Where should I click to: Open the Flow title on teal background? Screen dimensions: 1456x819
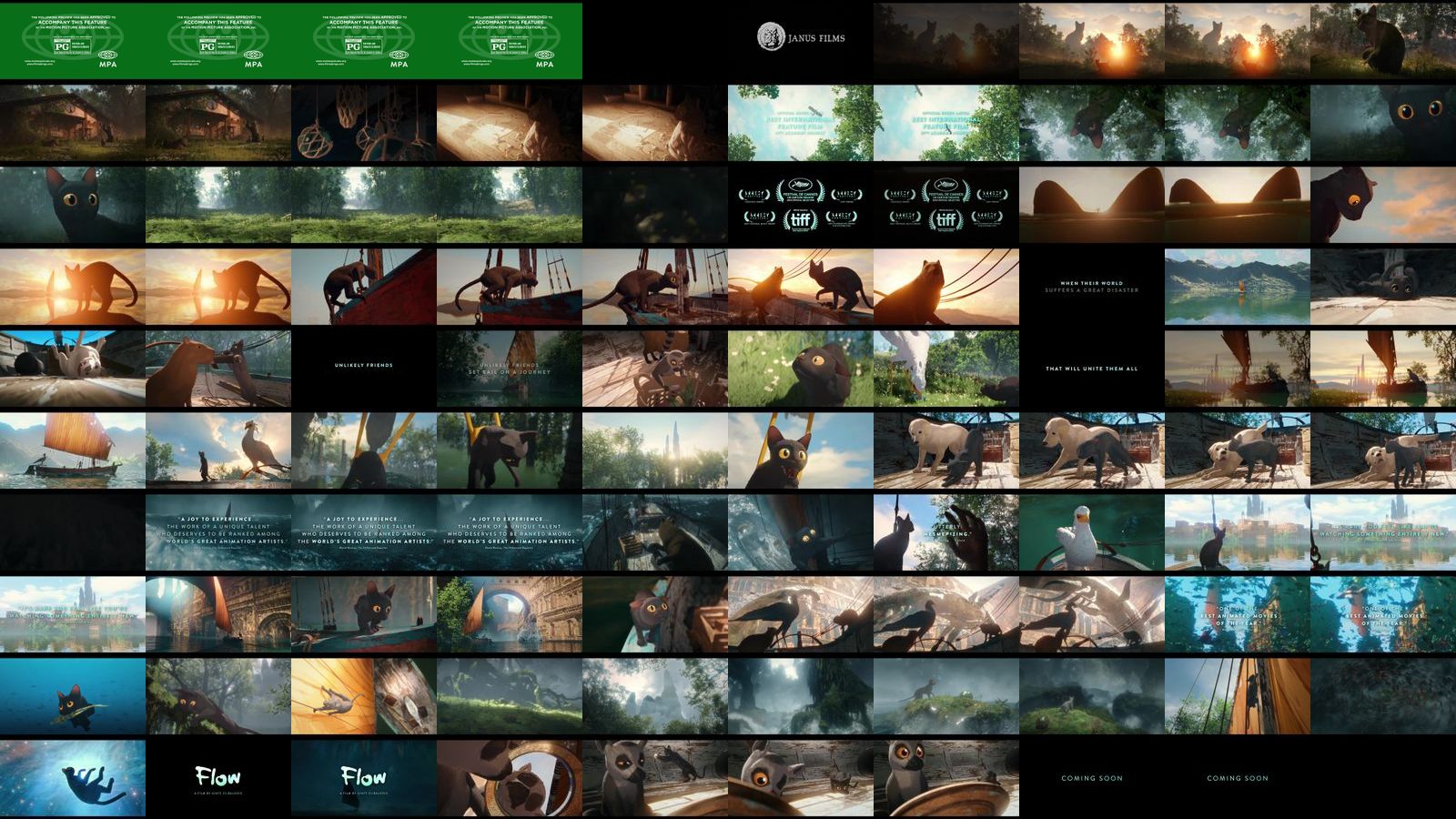364,778
